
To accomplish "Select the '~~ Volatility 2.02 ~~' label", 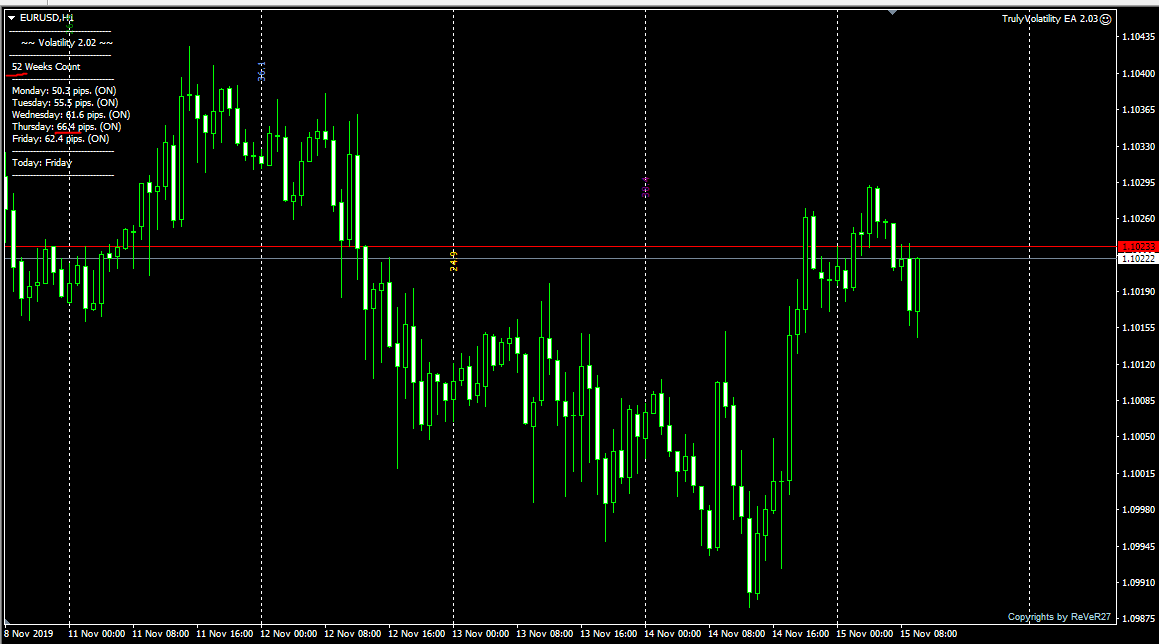I will [x=67, y=43].
